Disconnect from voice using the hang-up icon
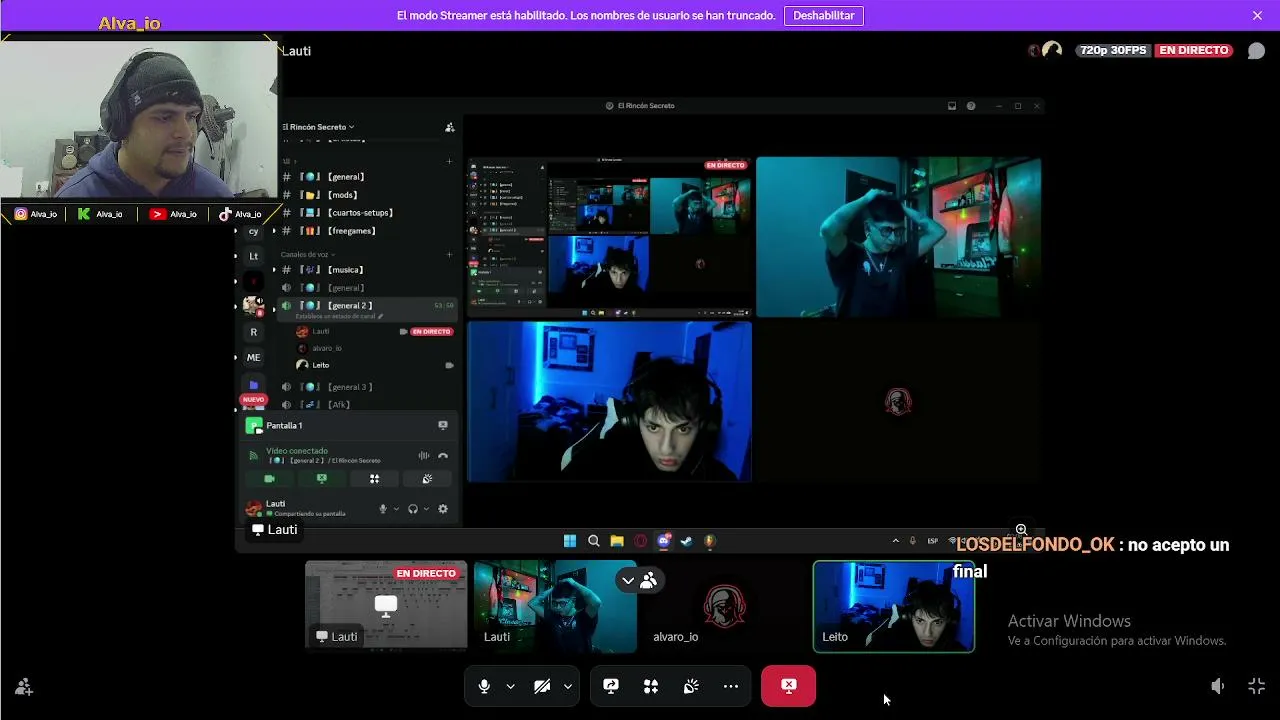 click(x=443, y=456)
